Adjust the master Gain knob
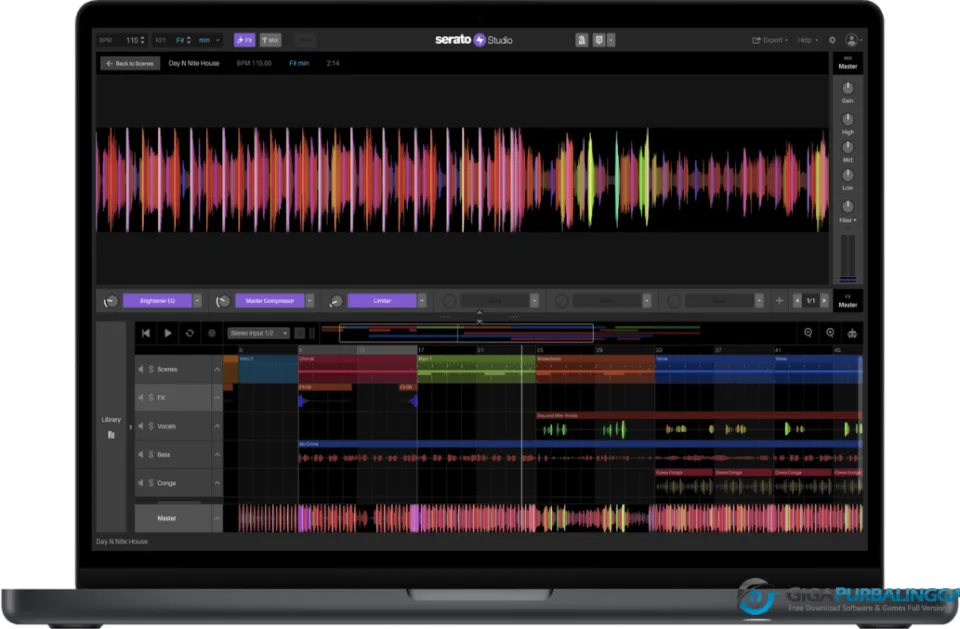The width and height of the screenshot is (960, 629). click(x=847, y=88)
